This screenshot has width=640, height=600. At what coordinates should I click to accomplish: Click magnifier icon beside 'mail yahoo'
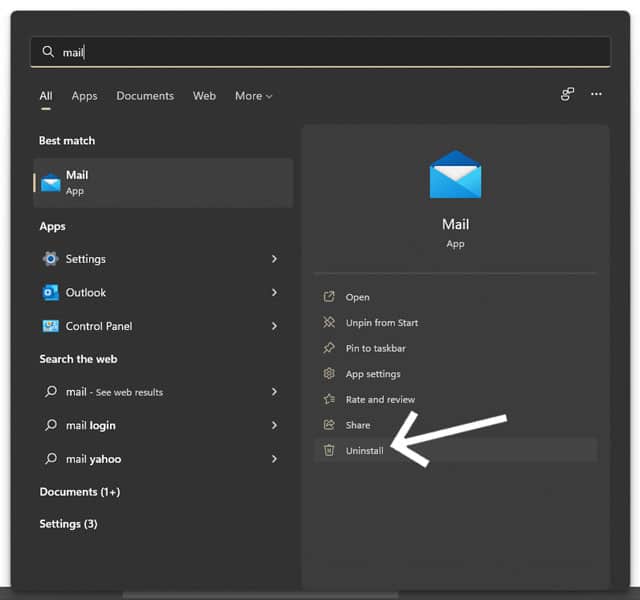pyautogui.click(x=51, y=458)
